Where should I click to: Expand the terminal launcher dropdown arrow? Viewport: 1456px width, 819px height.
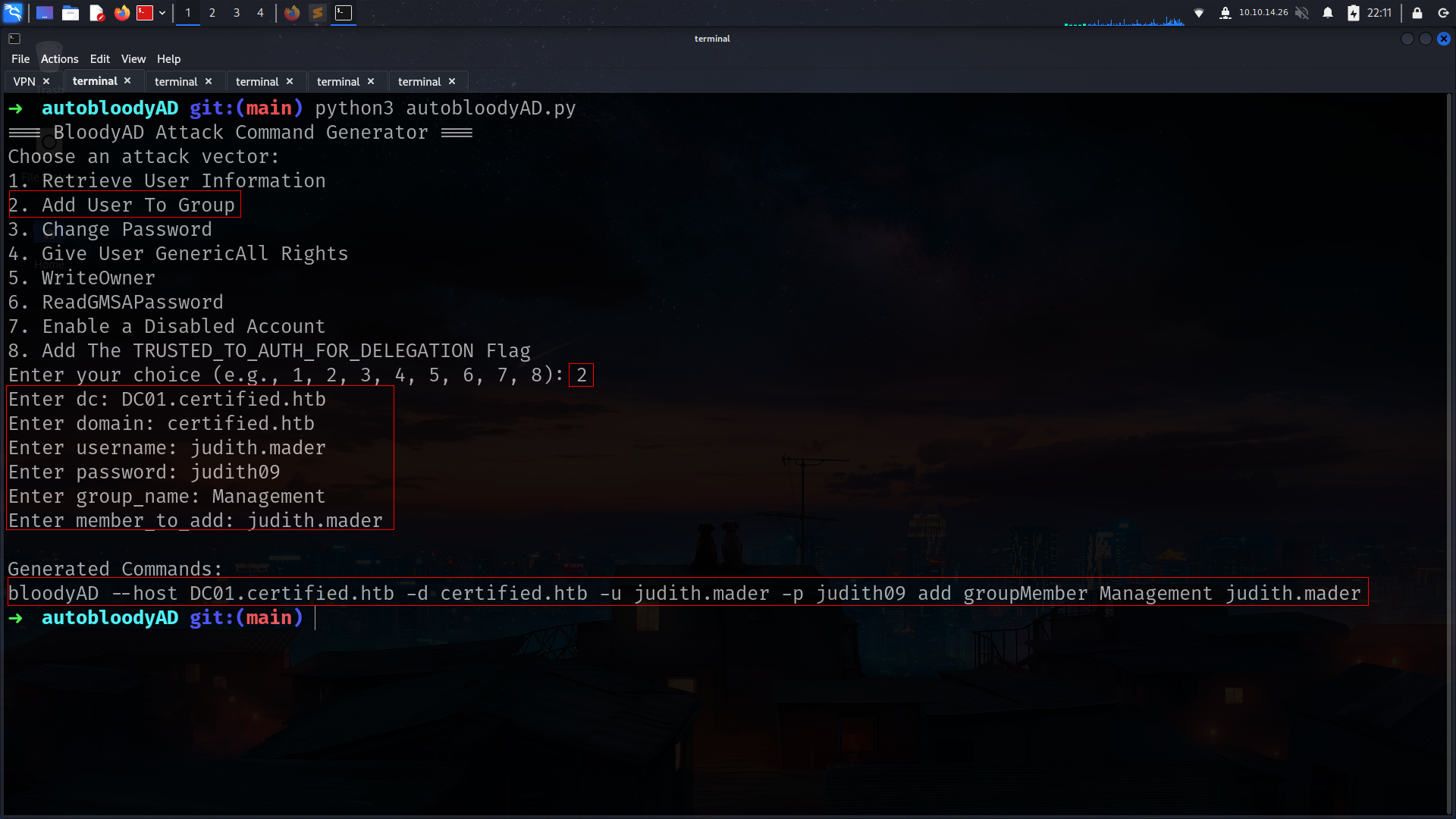(162, 13)
